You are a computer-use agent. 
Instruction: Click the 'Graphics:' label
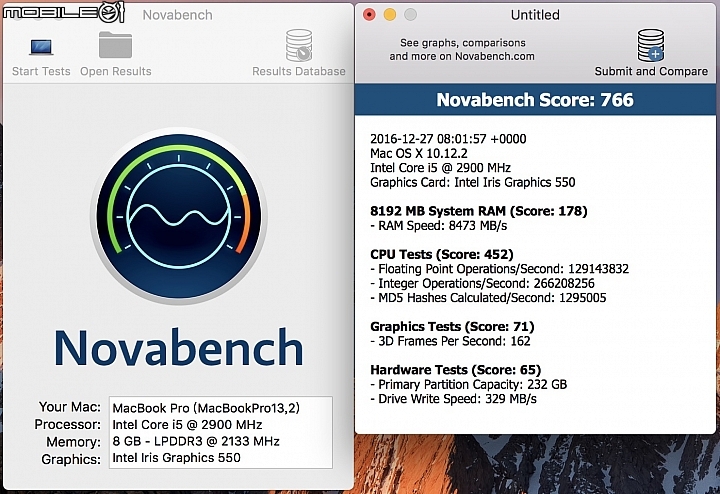pos(71,459)
